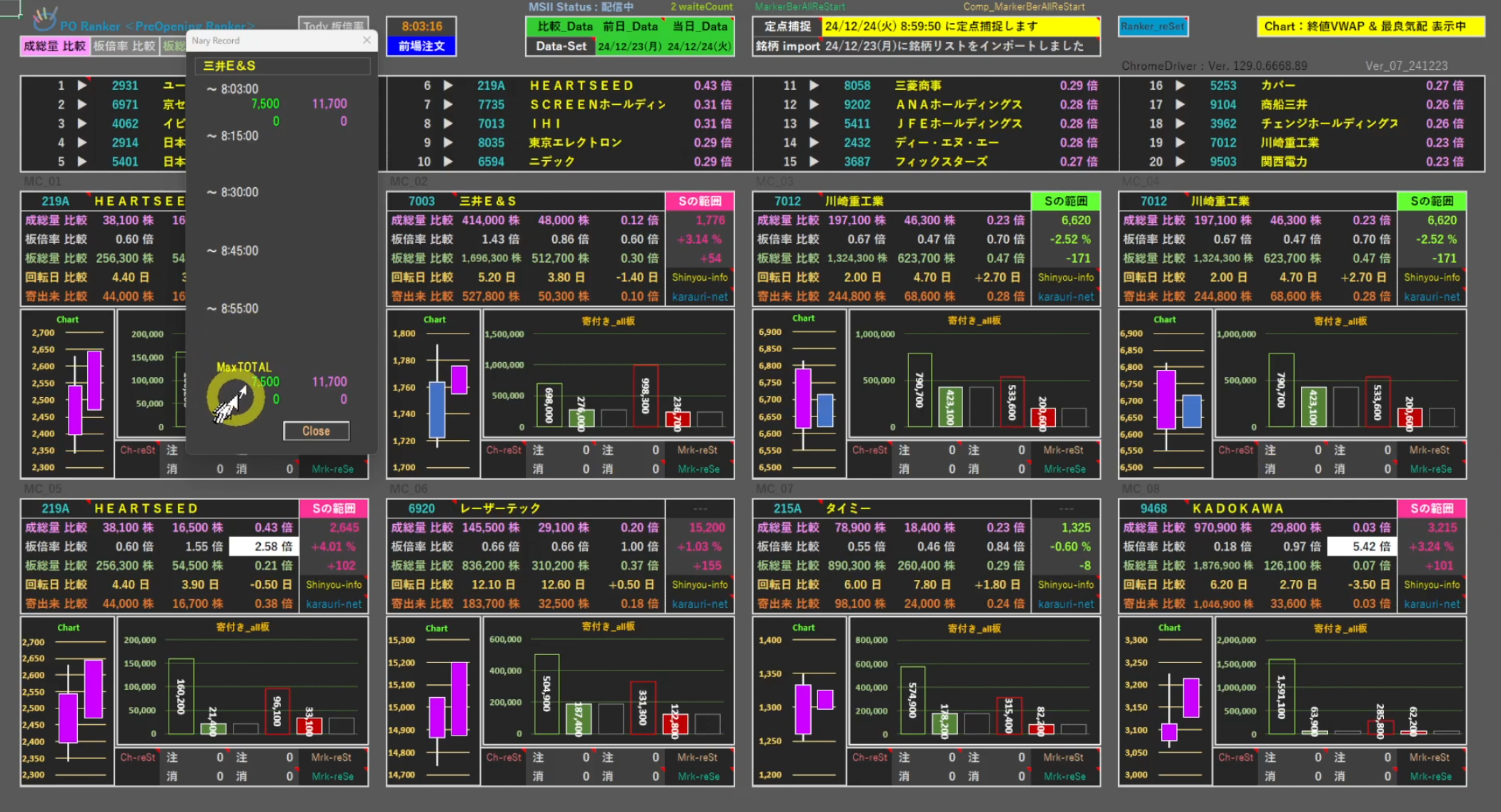Click play arrow for rank 13 JFEホールディングス

click(814, 124)
